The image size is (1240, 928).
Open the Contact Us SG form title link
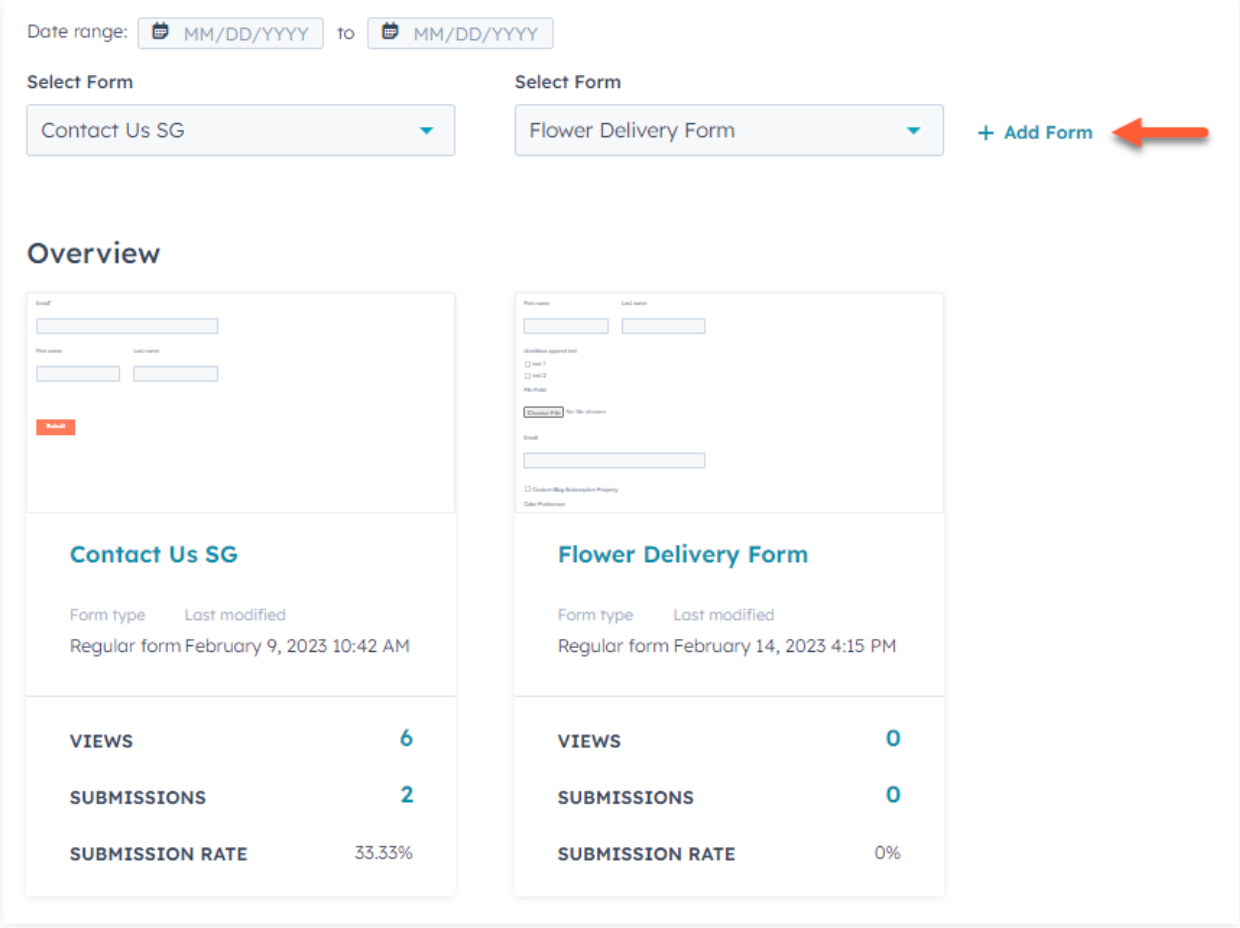click(x=154, y=554)
